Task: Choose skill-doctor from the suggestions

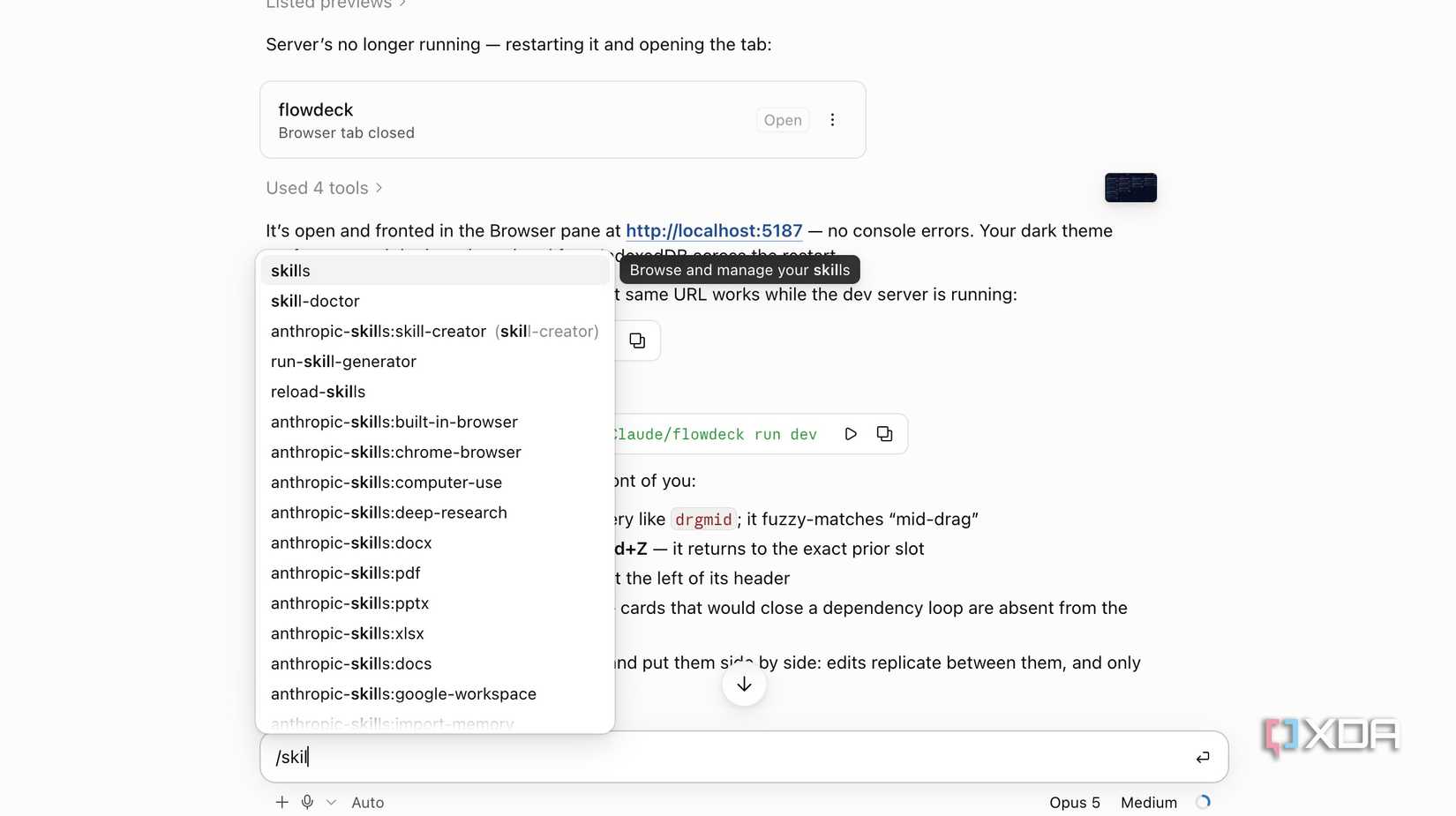Action: tap(435, 301)
